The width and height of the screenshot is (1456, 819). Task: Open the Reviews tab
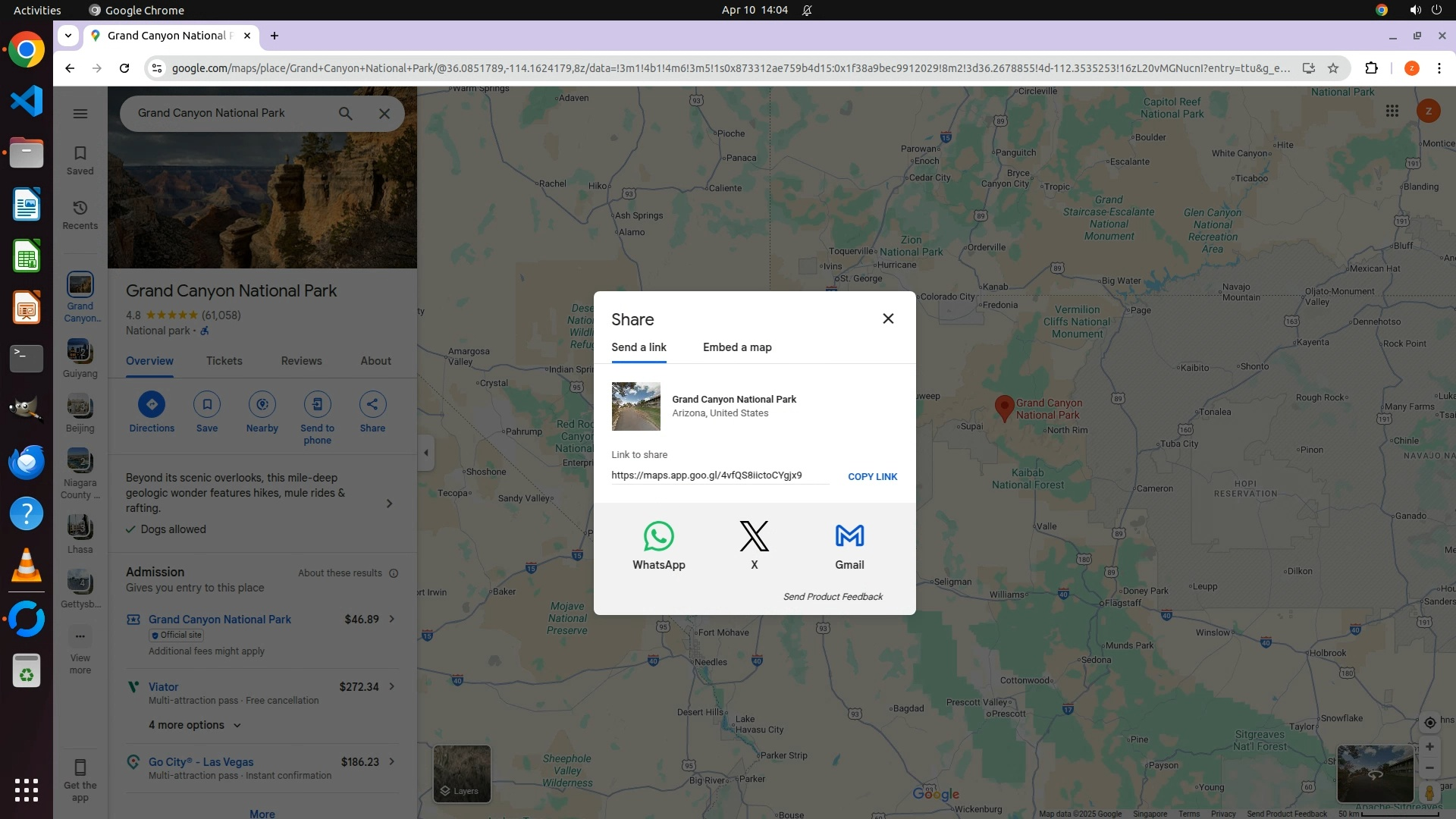point(301,361)
